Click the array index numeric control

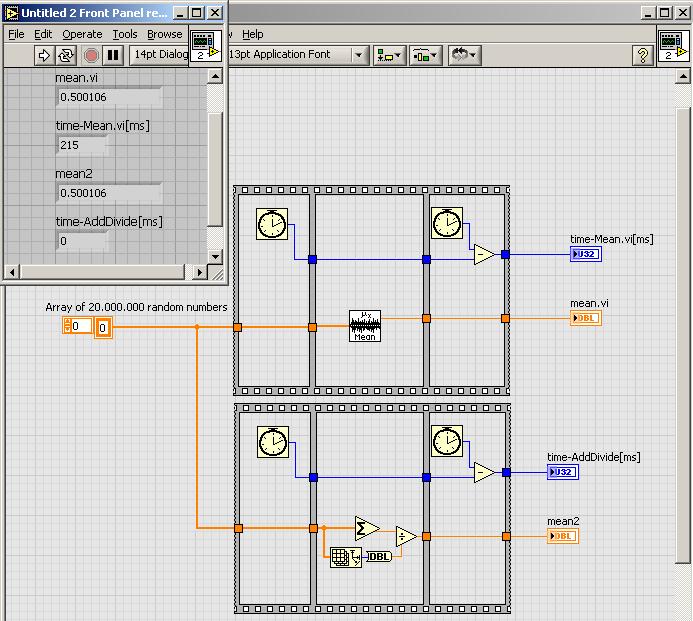pyautogui.click(x=80, y=326)
